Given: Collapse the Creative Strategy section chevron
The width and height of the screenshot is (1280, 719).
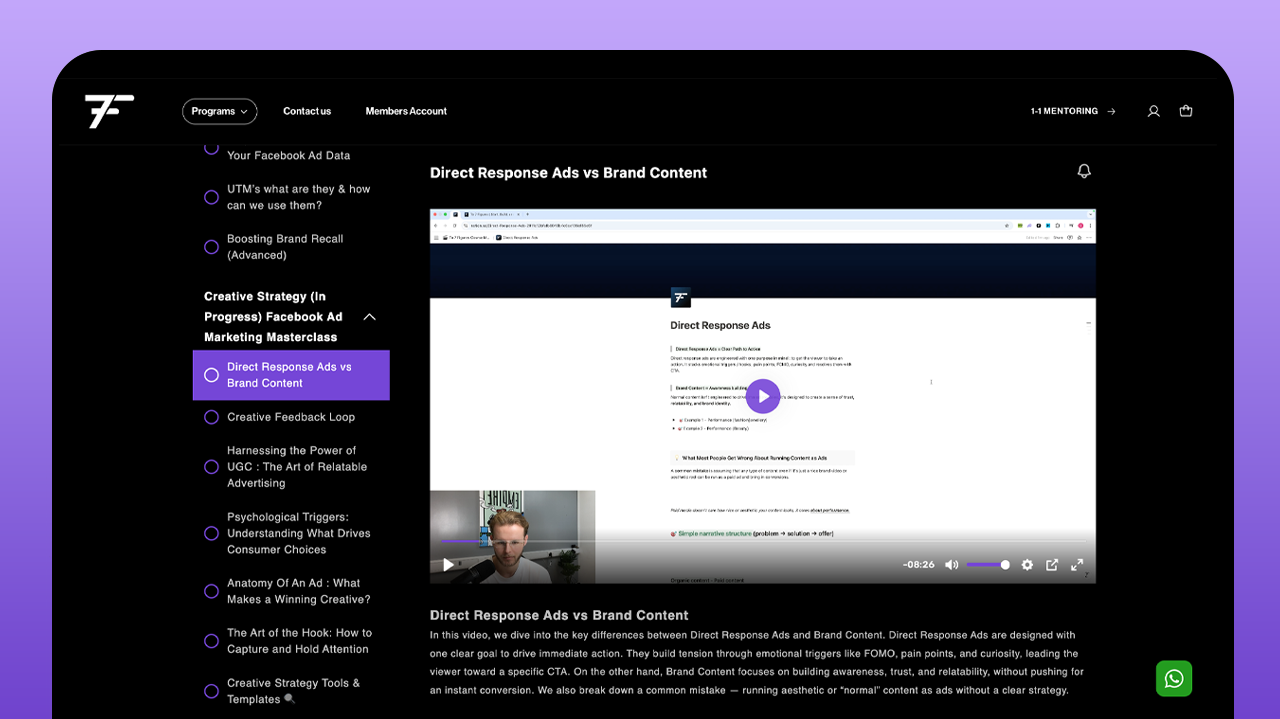Looking at the screenshot, I should (x=369, y=317).
